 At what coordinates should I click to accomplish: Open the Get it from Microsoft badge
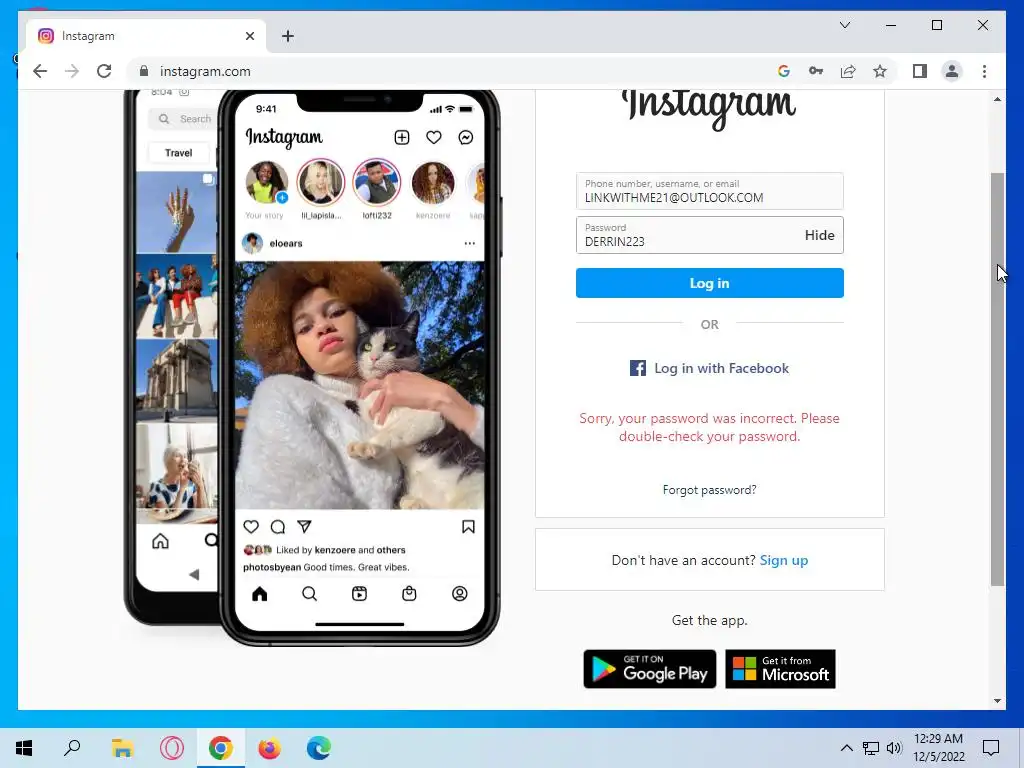[780, 669]
